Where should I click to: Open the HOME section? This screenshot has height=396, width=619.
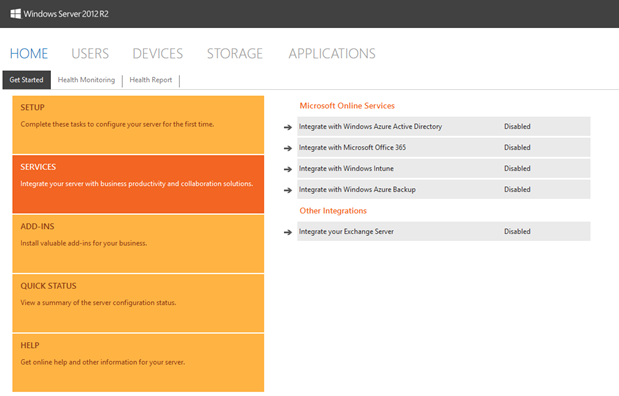click(x=29, y=54)
